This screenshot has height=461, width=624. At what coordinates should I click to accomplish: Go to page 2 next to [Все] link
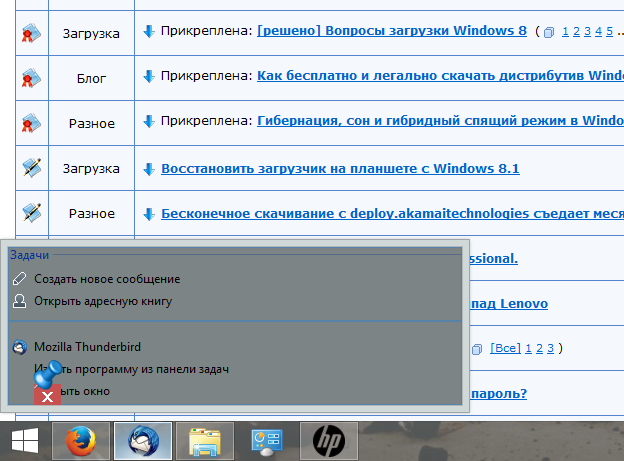click(x=539, y=349)
